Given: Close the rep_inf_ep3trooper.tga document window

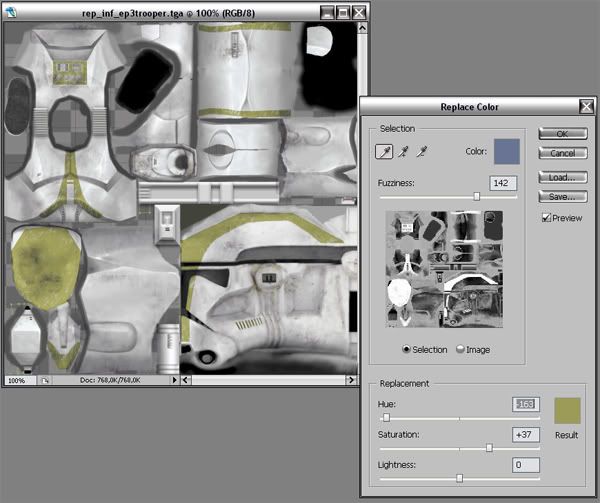Looking at the screenshot, I should (x=359, y=13).
